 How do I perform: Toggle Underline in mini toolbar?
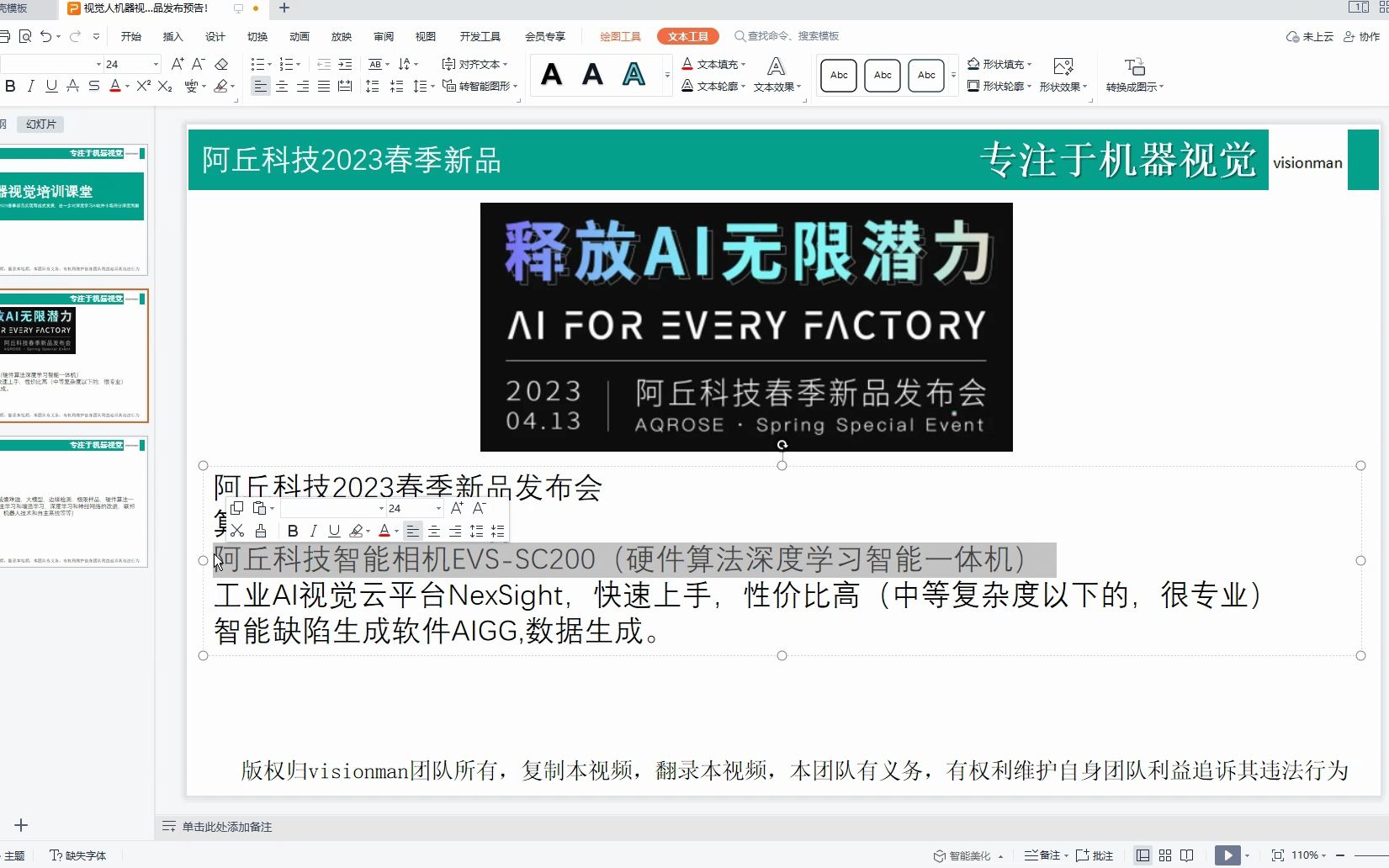[334, 531]
